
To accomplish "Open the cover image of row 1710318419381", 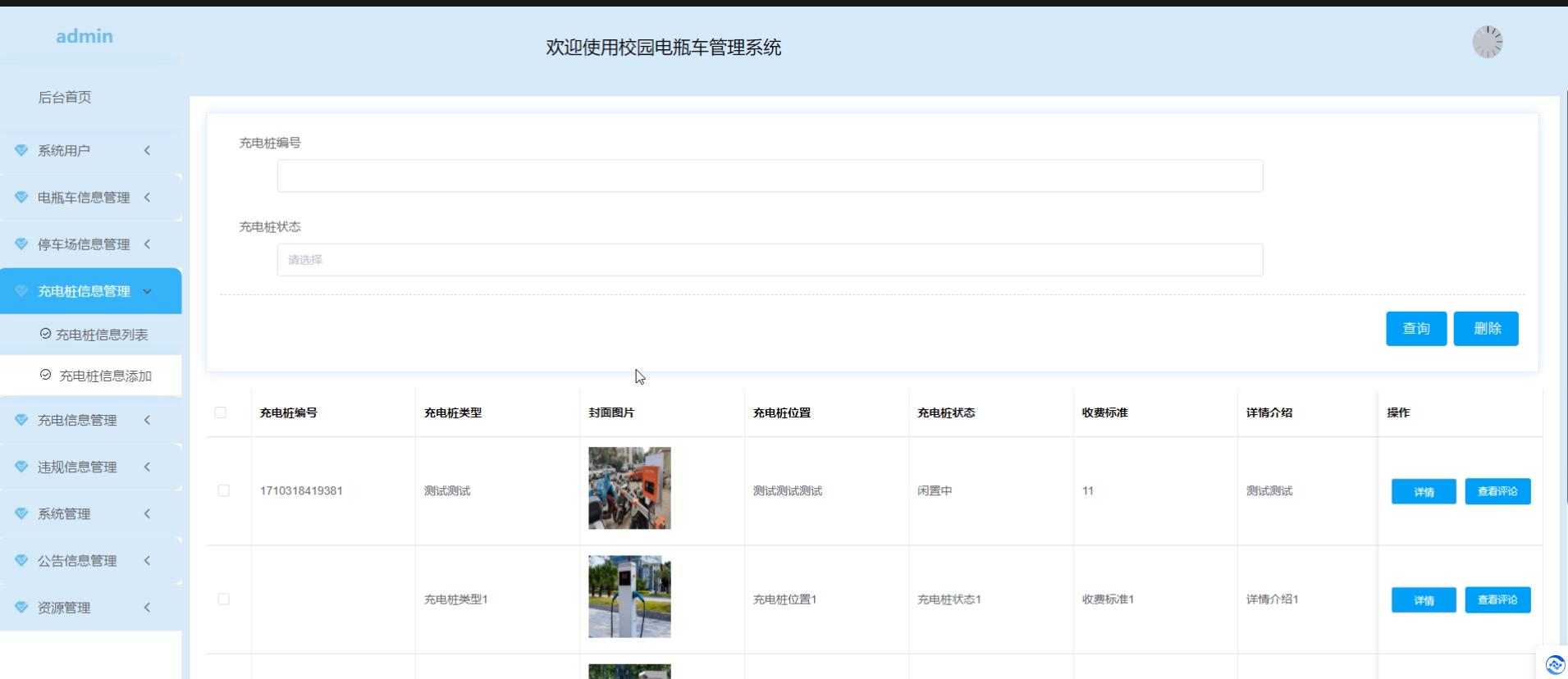I will coord(629,488).
